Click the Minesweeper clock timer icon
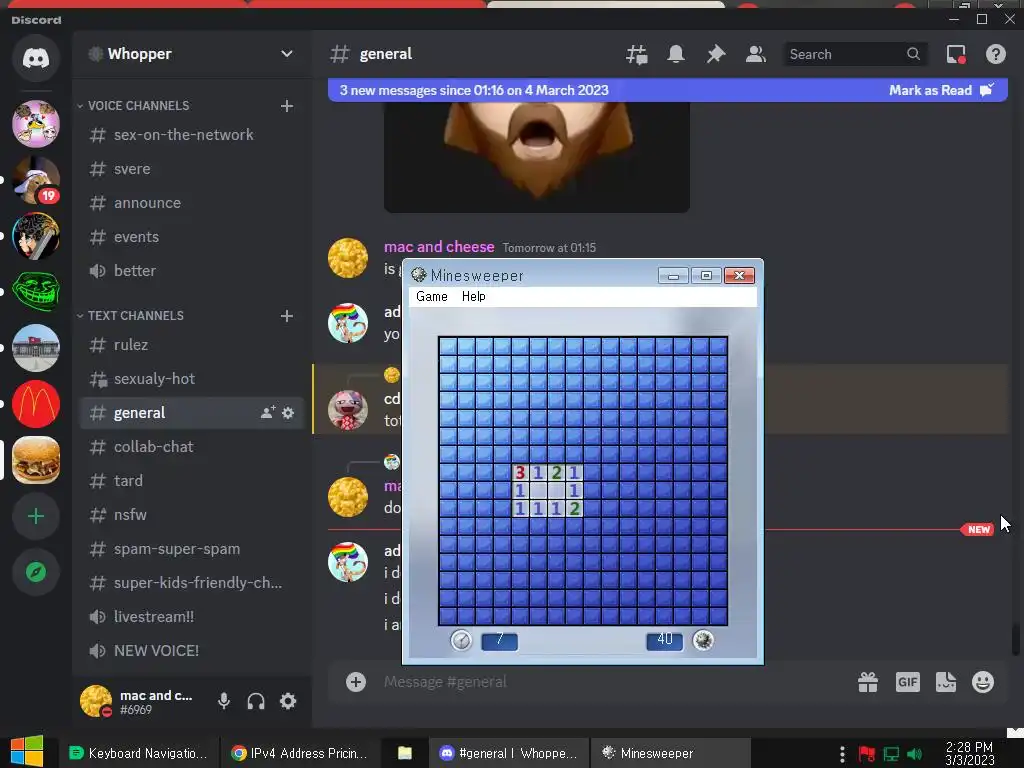The height and width of the screenshot is (768, 1024). tap(461, 640)
